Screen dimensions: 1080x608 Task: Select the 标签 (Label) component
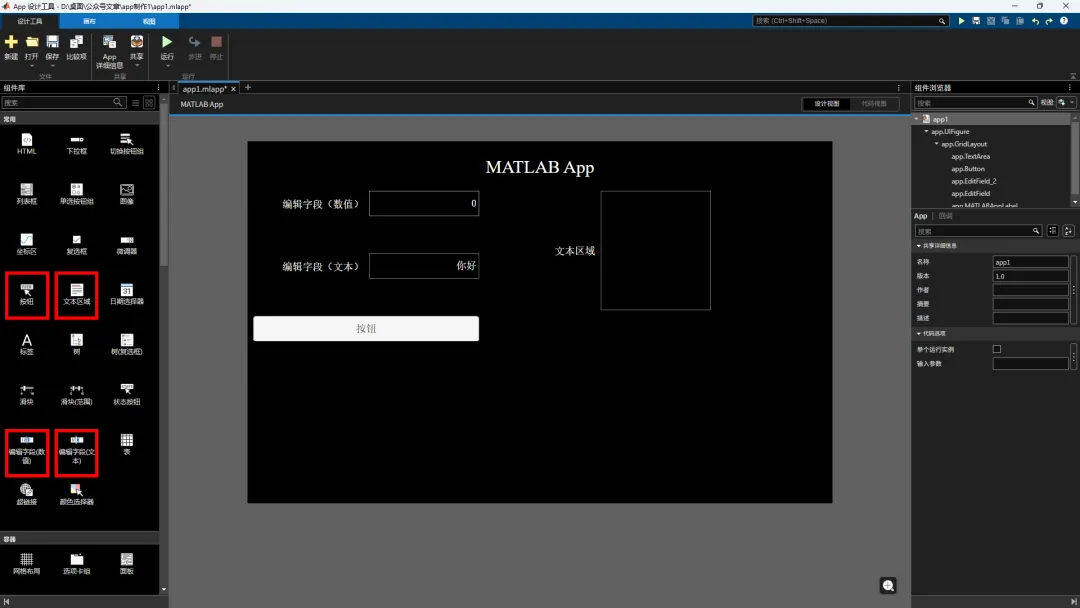pyautogui.click(x=26, y=344)
